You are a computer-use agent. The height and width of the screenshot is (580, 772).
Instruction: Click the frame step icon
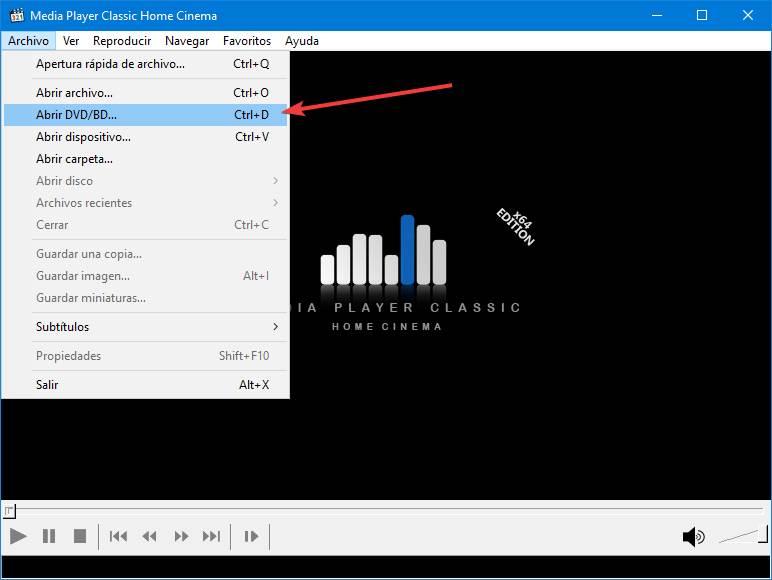(251, 536)
